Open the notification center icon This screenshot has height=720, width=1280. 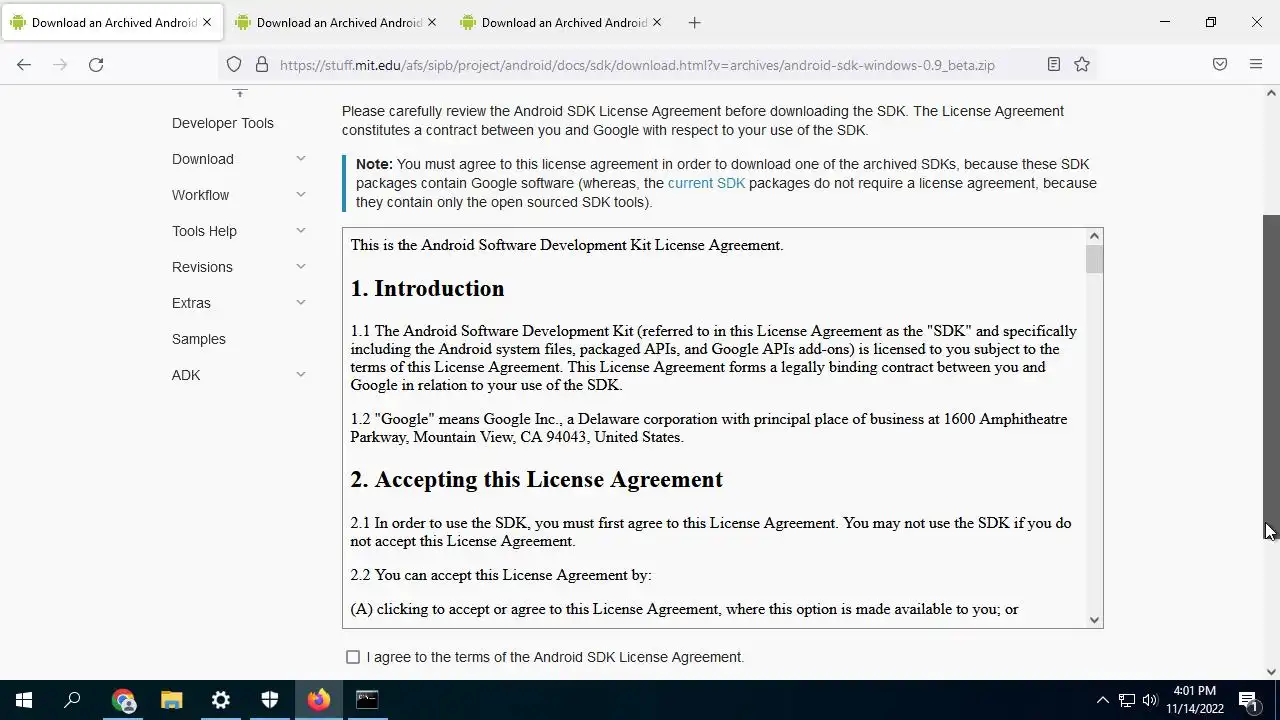point(1249,700)
